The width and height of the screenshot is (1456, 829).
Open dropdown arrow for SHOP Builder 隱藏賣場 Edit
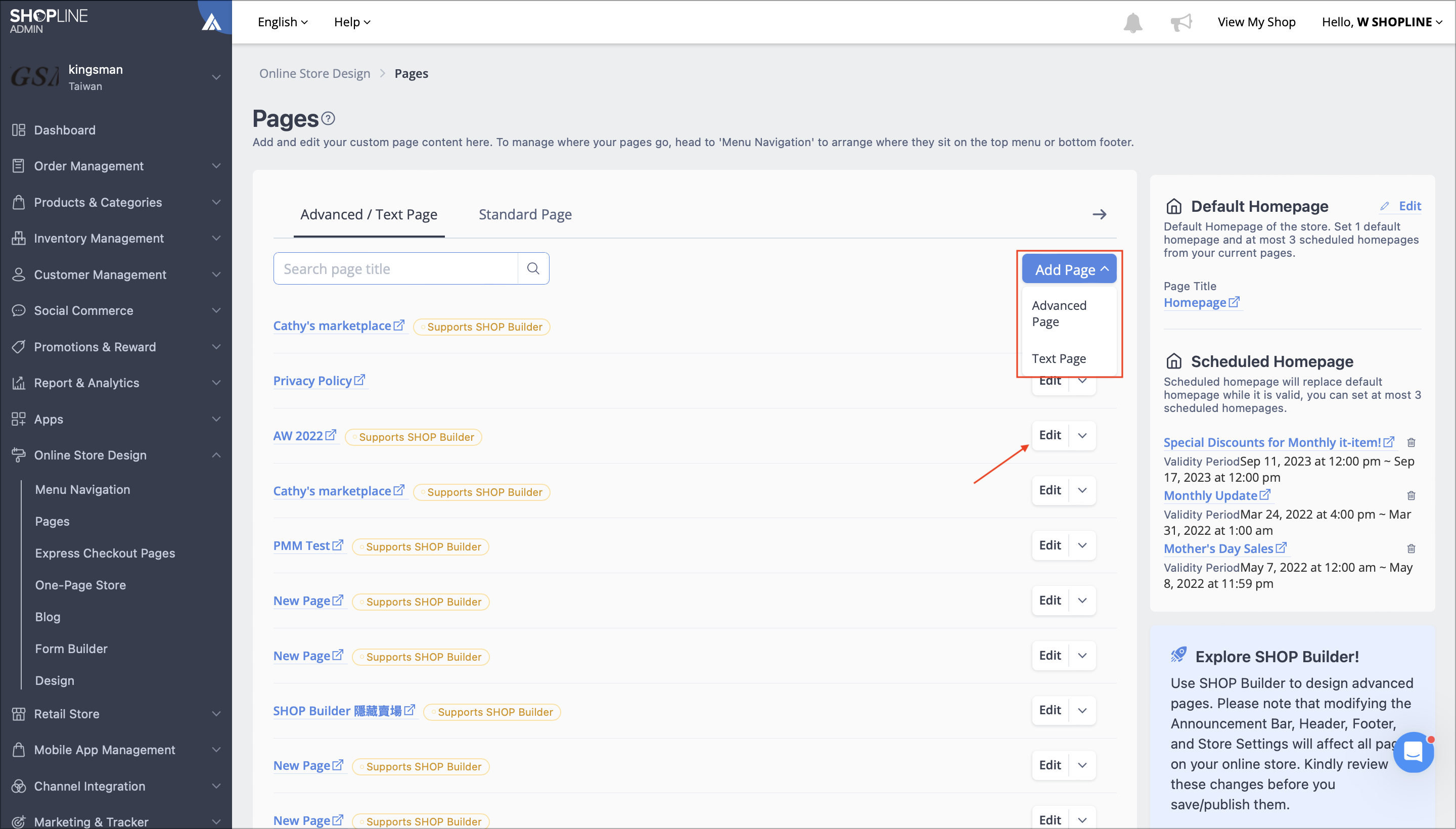point(1082,710)
